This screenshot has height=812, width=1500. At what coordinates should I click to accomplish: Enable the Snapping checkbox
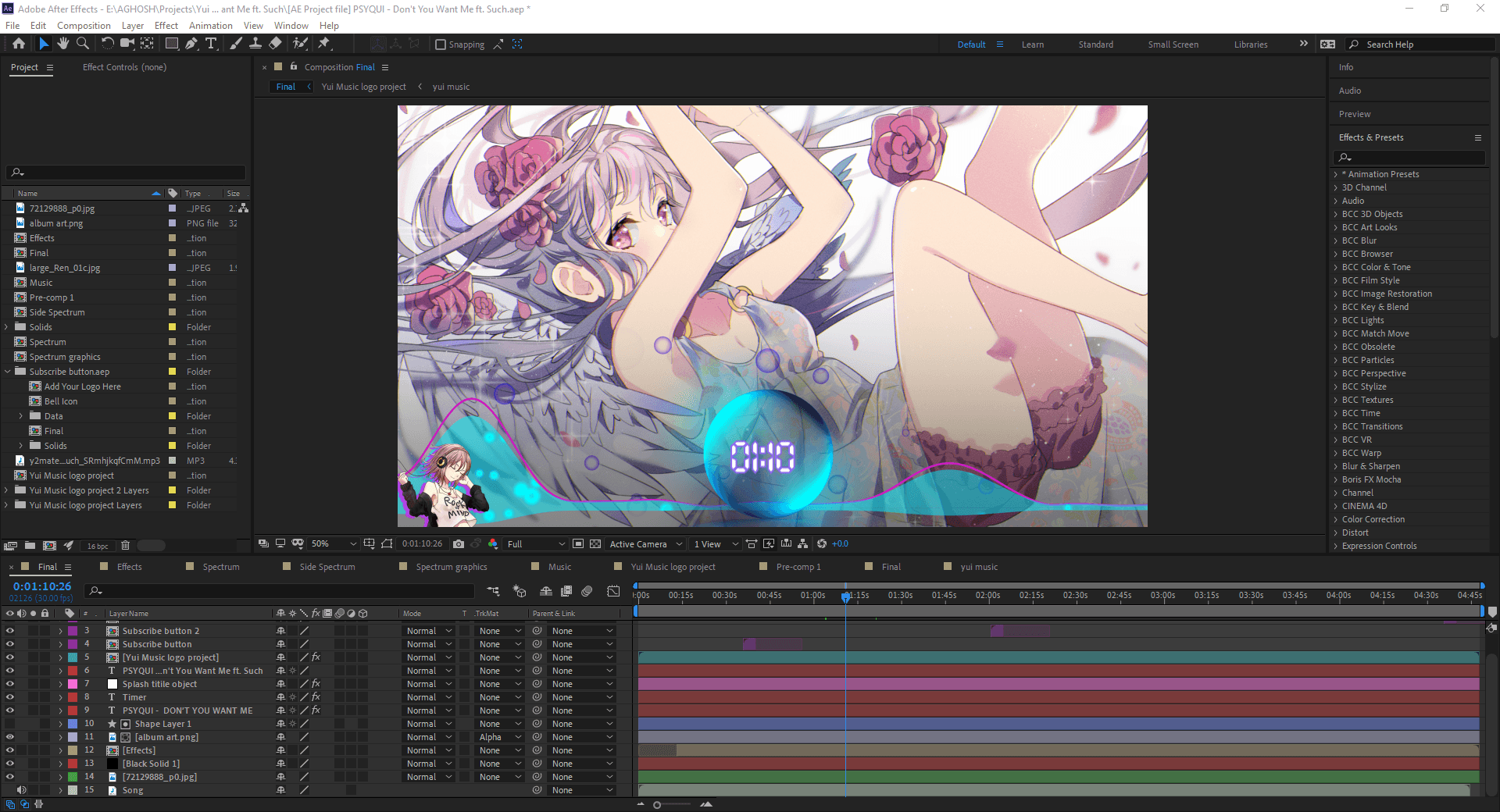441,45
